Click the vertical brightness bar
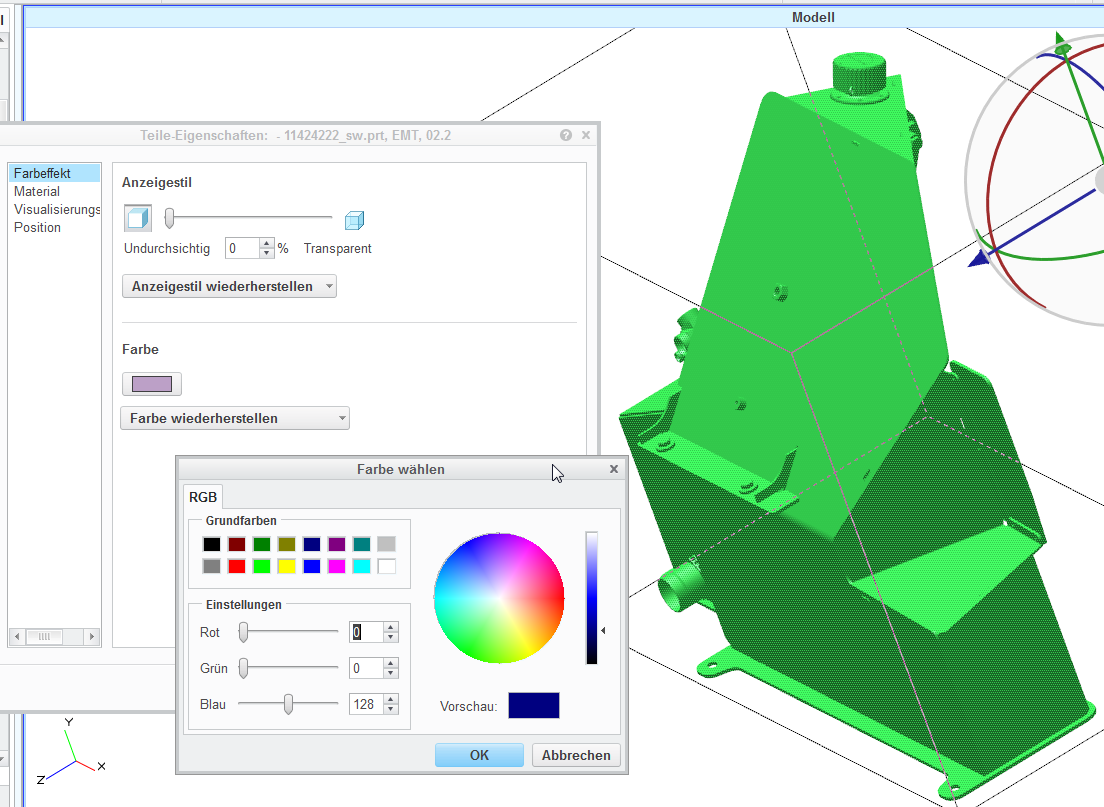The height and width of the screenshot is (807, 1104). click(591, 598)
